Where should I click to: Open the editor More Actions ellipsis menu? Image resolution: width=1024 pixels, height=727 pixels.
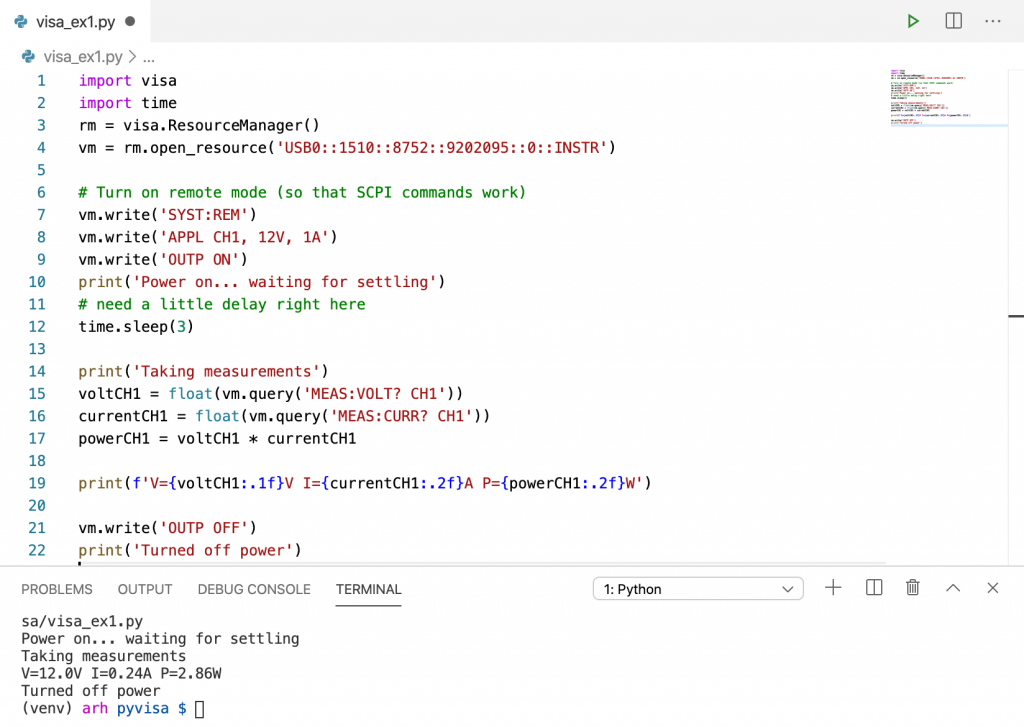pyautogui.click(x=993, y=22)
